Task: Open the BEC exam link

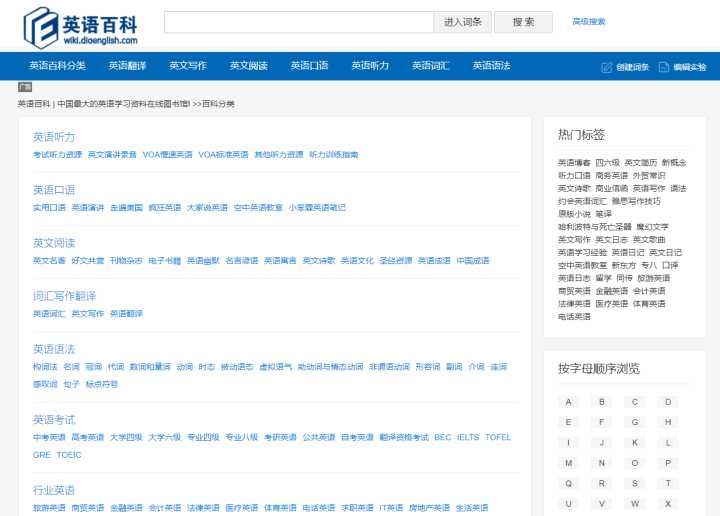Action: 442,437
